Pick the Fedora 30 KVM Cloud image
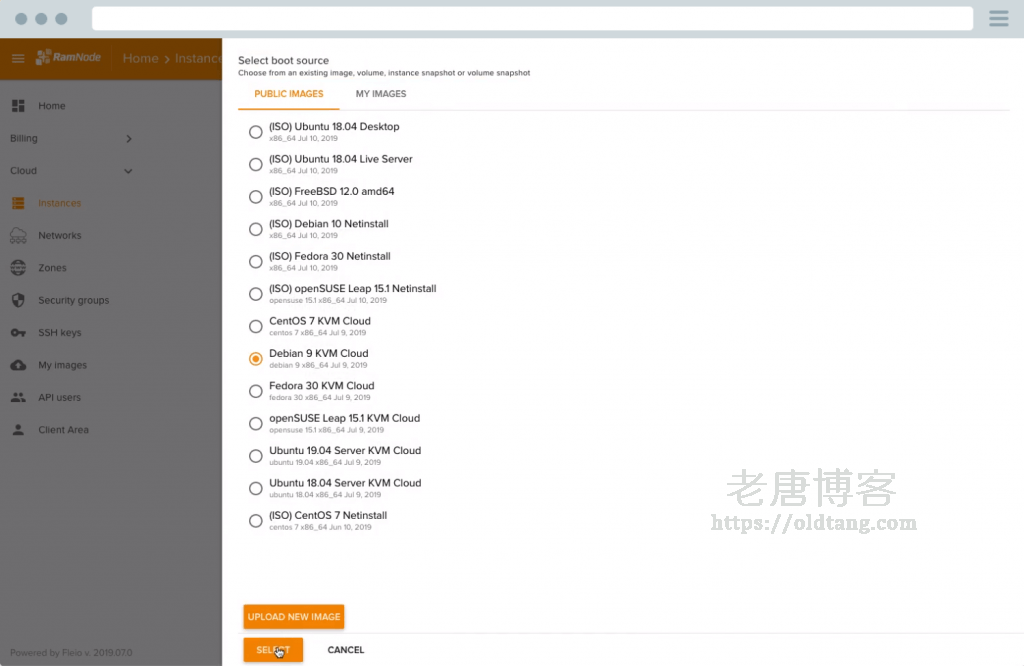 [x=255, y=391]
